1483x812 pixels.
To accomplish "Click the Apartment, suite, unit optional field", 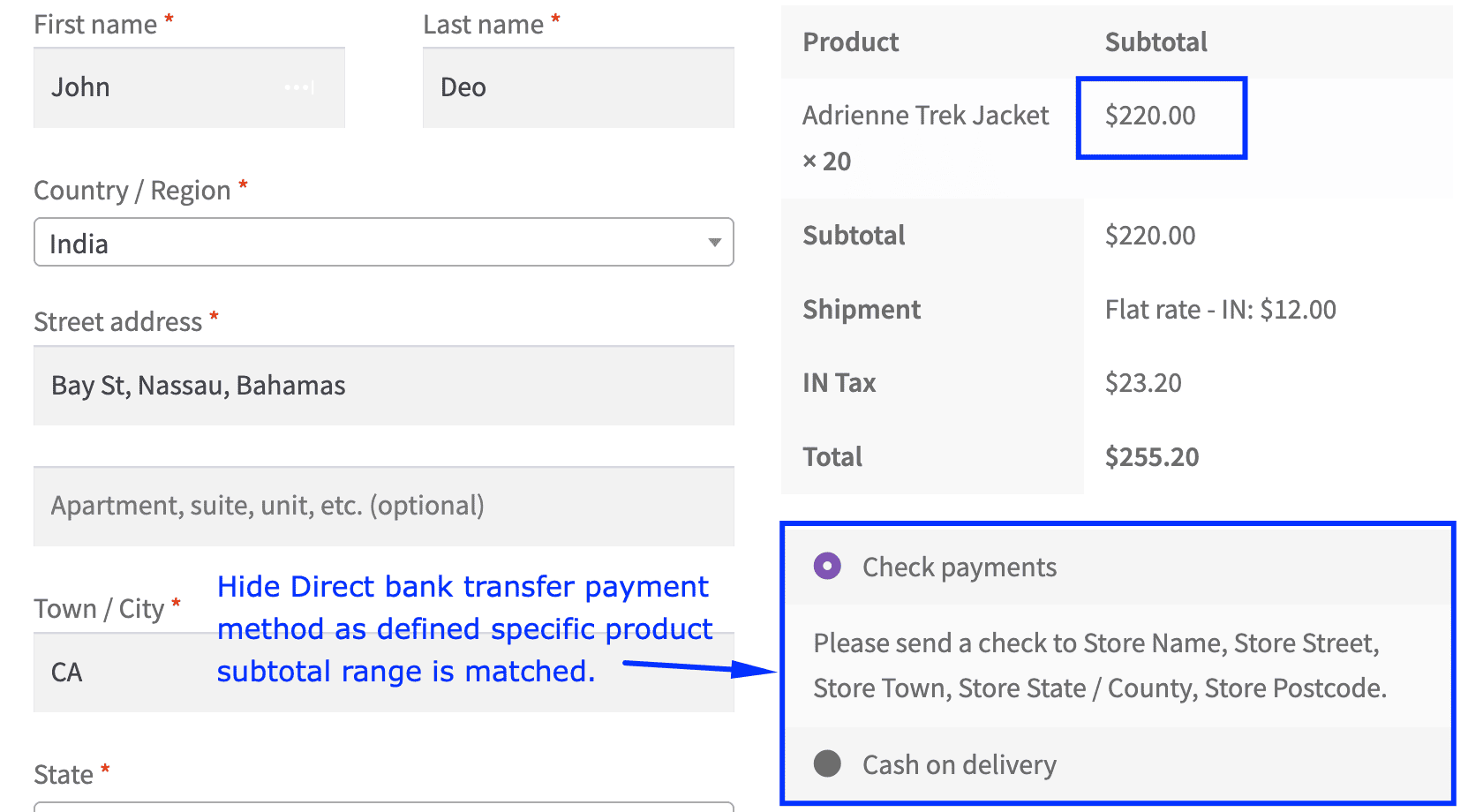I will [383, 506].
